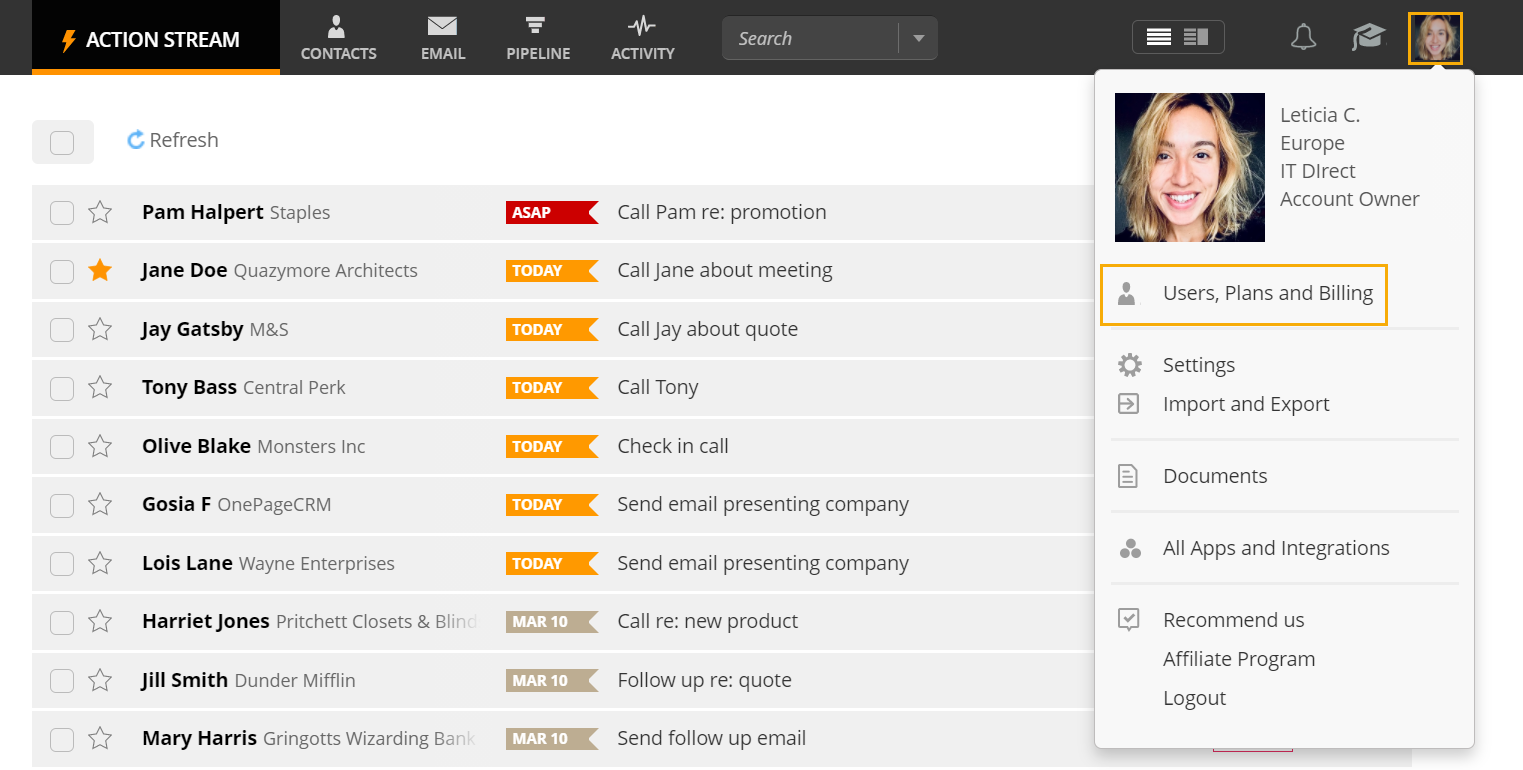Click Logout in the profile menu
1523x770 pixels.
(1194, 698)
